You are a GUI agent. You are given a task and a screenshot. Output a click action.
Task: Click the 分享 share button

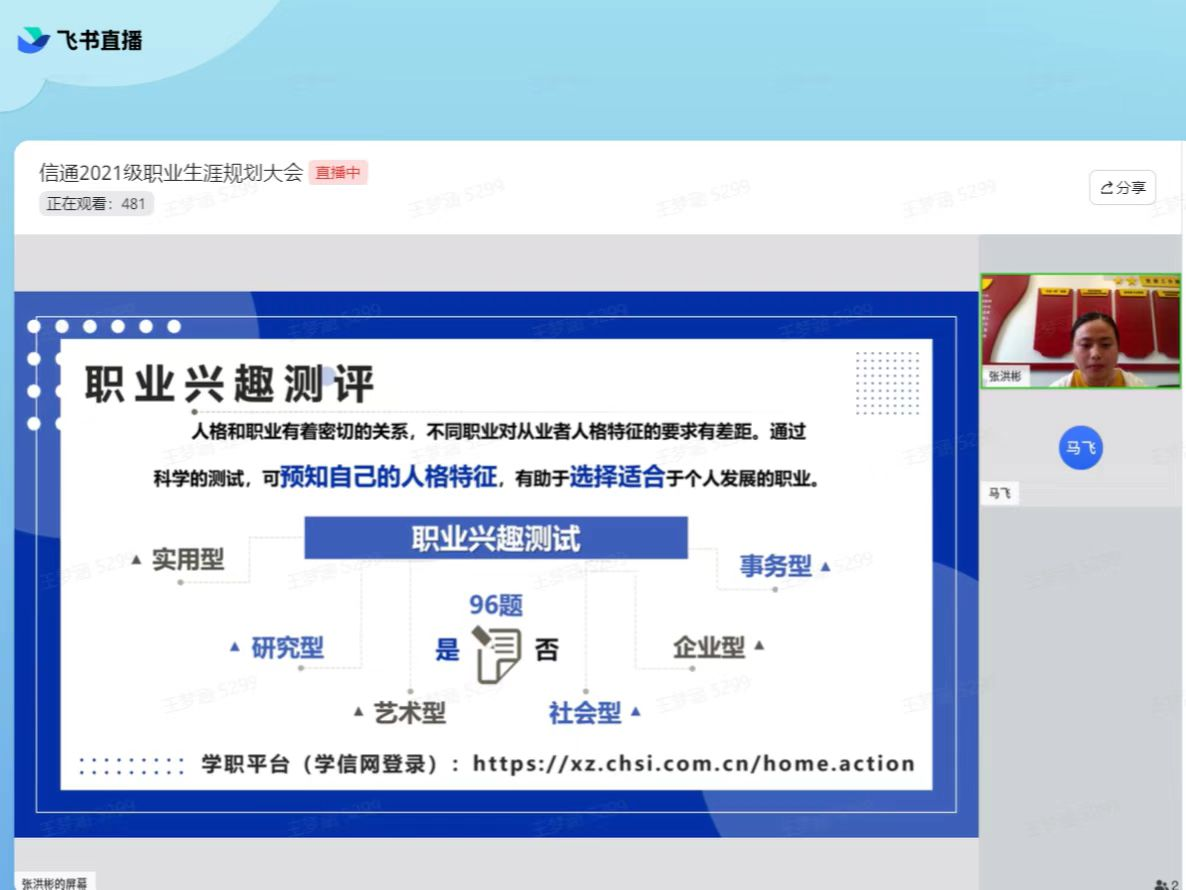pos(1122,188)
